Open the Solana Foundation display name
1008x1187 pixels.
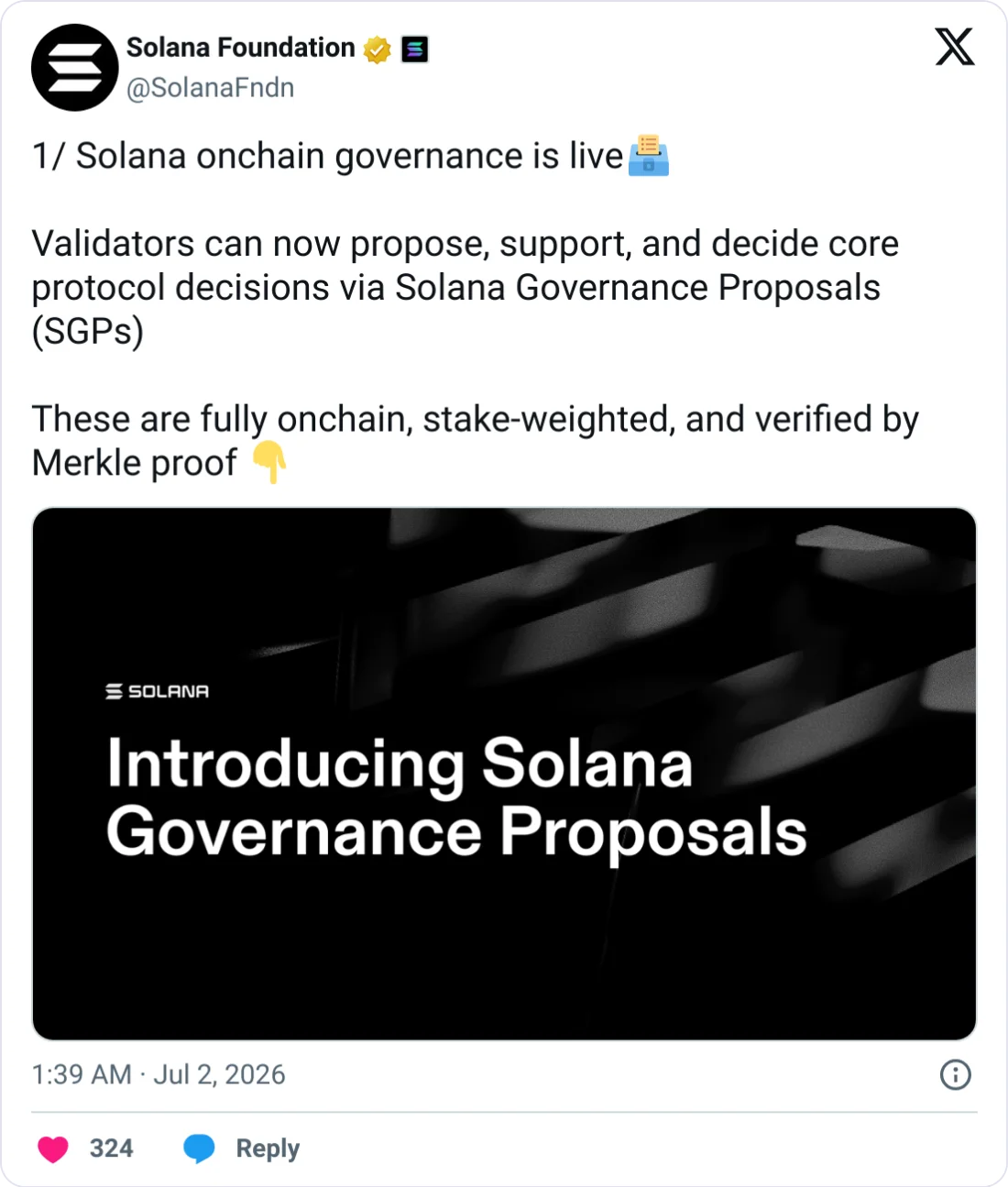(240, 48)
